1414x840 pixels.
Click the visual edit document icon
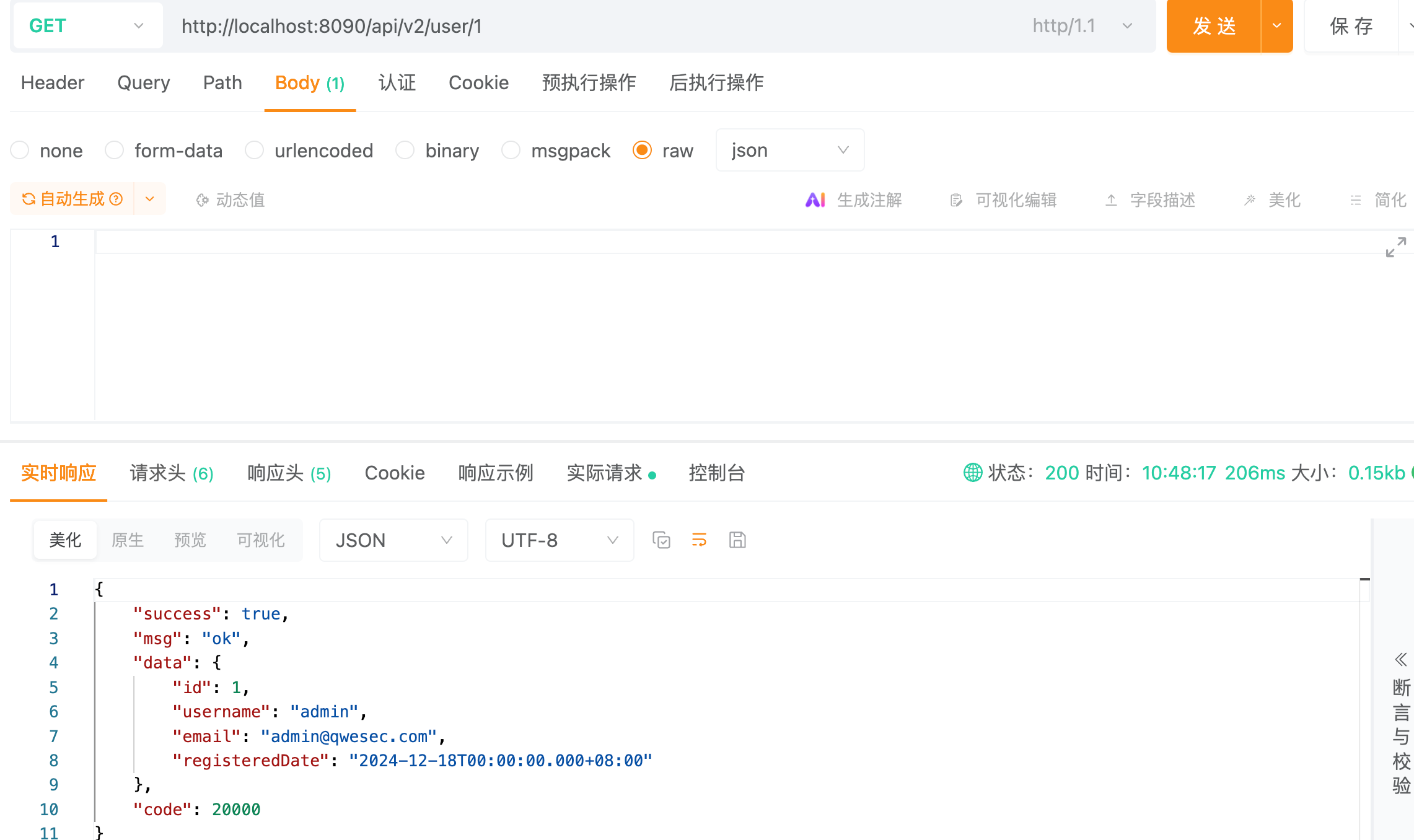pos(956,200)
